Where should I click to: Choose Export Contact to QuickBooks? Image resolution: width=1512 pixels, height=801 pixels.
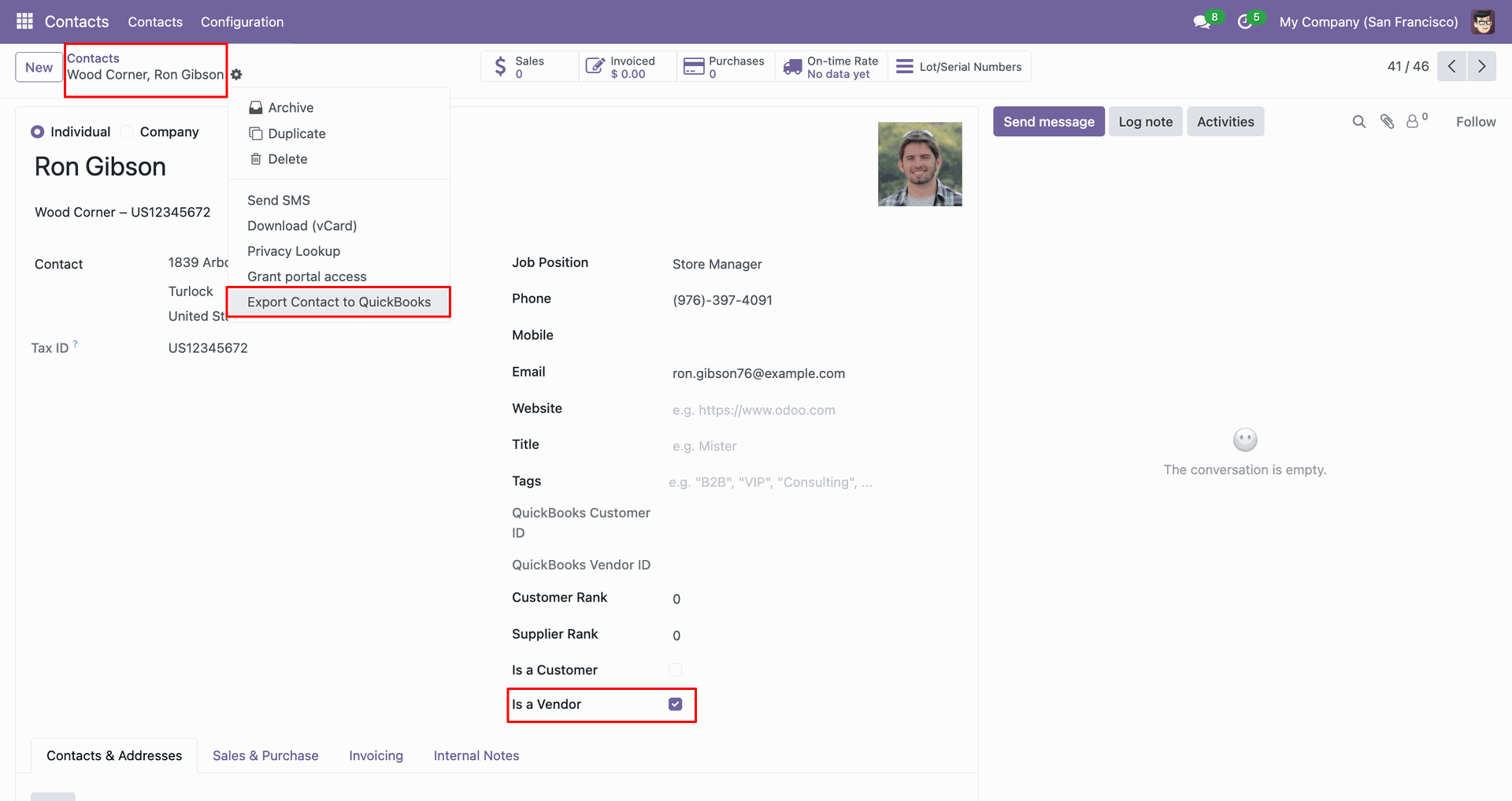click(339, 302)
